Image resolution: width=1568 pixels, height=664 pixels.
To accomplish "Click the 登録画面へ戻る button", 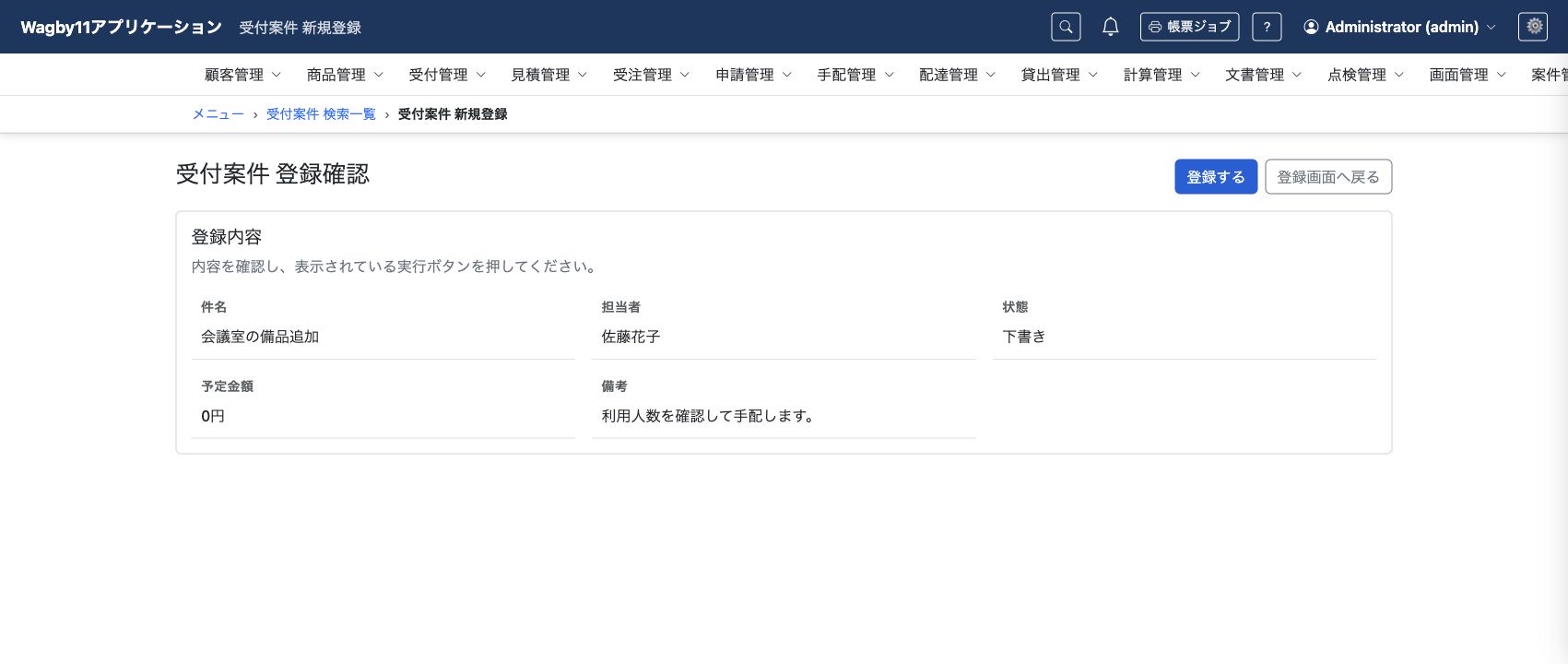I will point(1328,177).
